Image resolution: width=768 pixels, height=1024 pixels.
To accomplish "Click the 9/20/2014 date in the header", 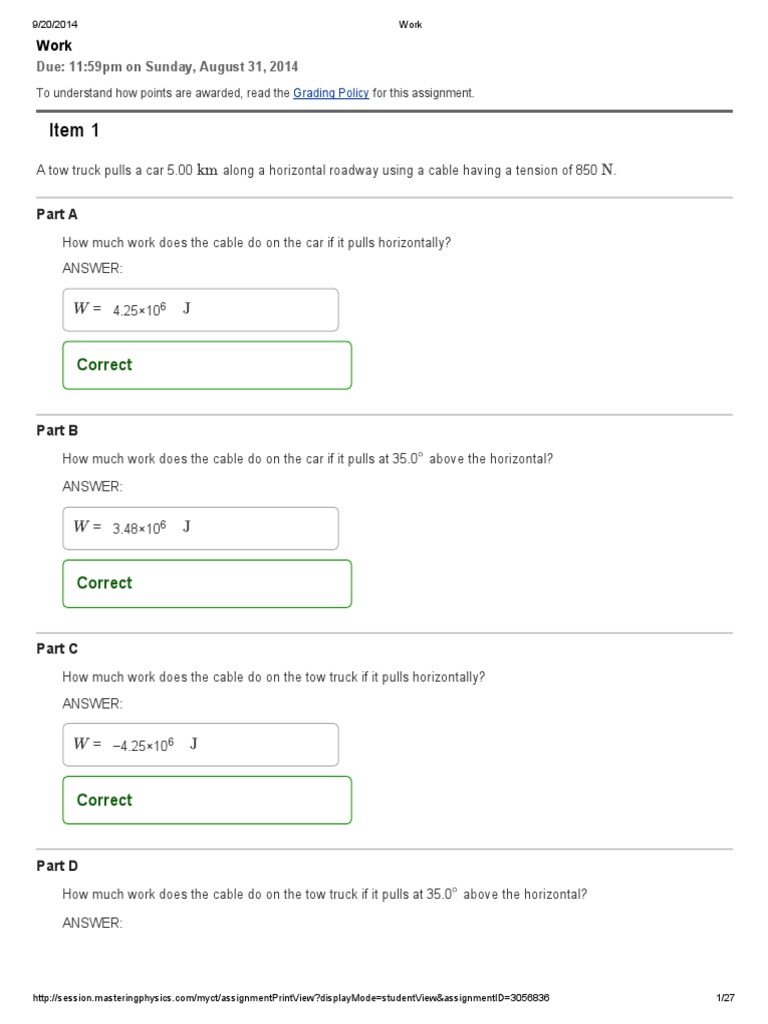I will [55, 25].
